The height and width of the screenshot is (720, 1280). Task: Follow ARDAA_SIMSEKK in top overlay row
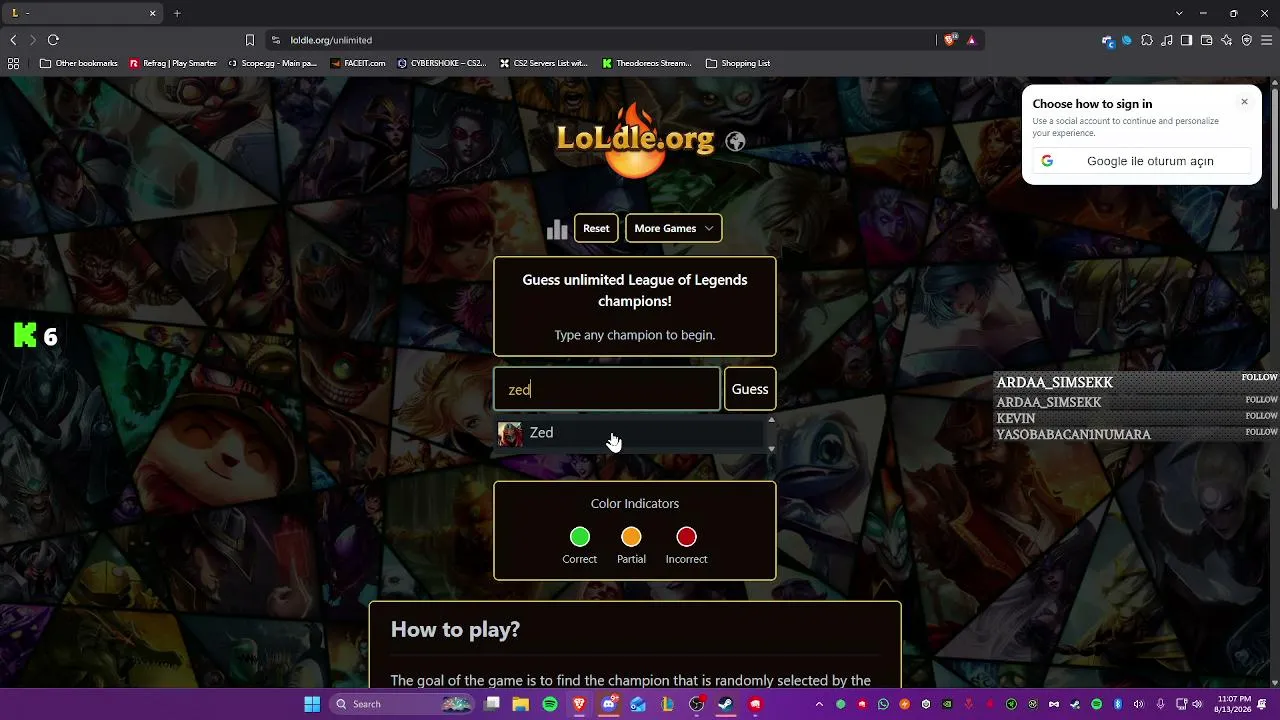click(1260, 378)
